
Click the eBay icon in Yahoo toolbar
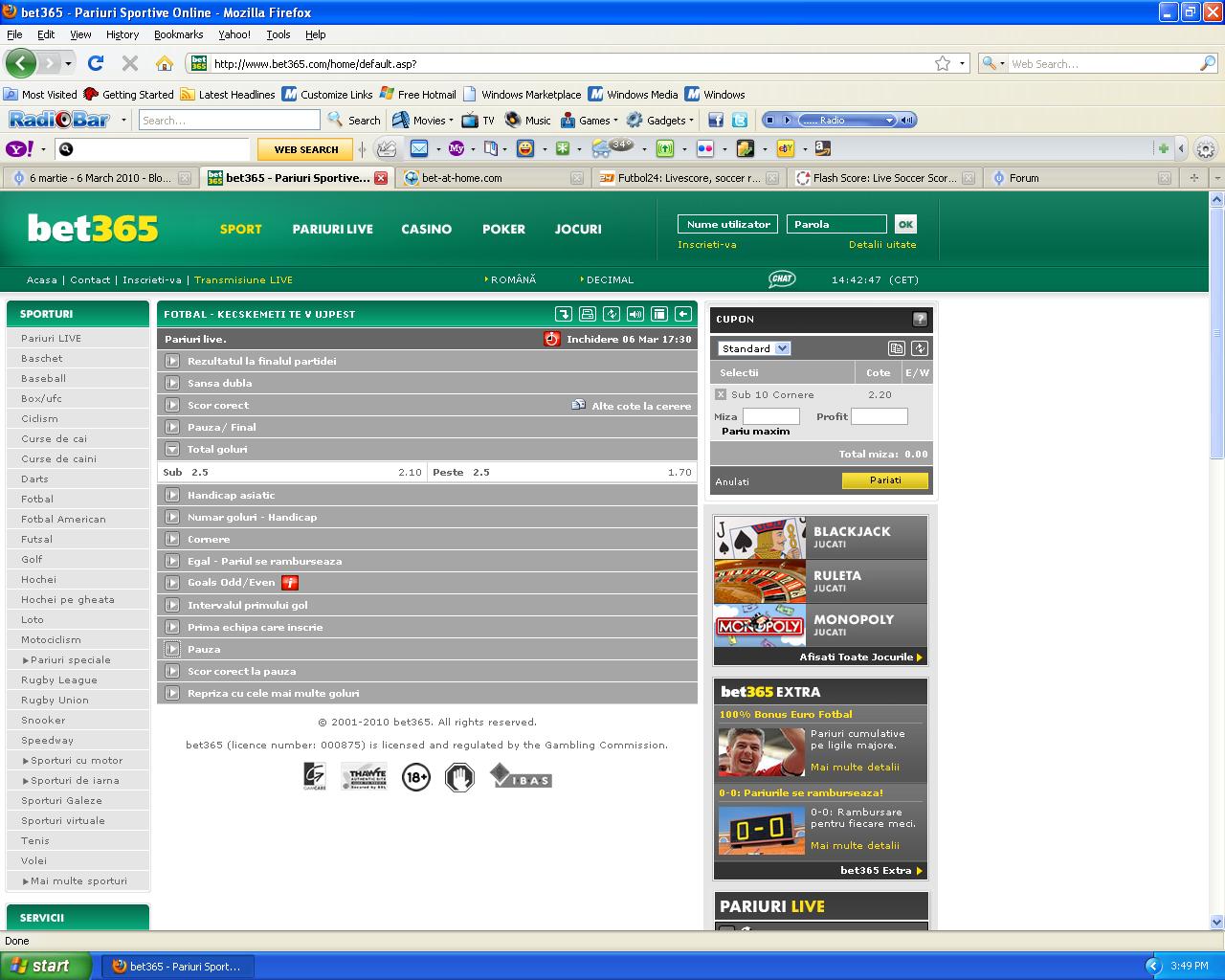point(786,148)
